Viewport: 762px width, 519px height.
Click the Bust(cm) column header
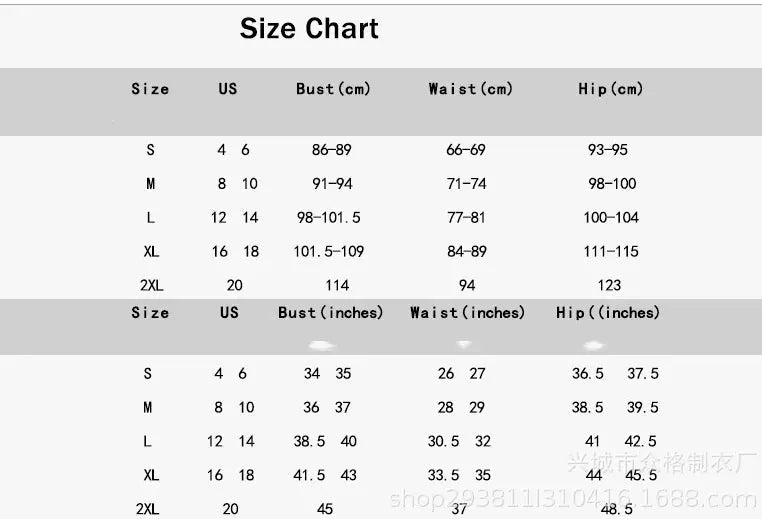click(333, 89)
